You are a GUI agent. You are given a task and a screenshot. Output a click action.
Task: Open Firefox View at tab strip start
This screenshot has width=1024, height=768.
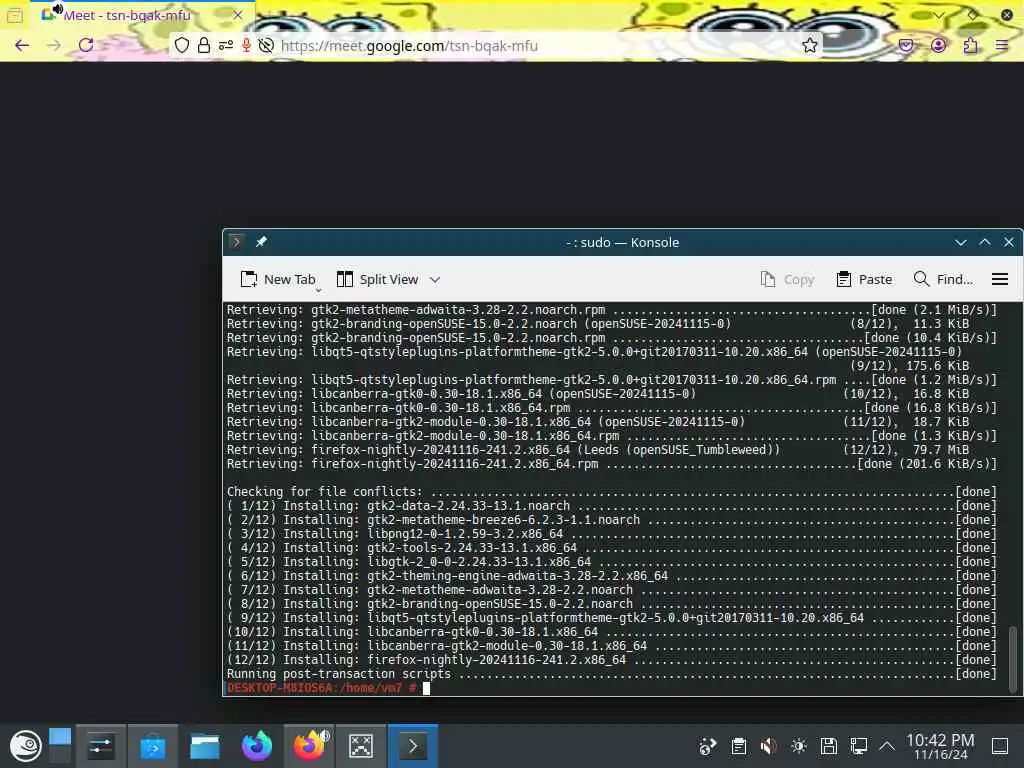pos(15,15)
